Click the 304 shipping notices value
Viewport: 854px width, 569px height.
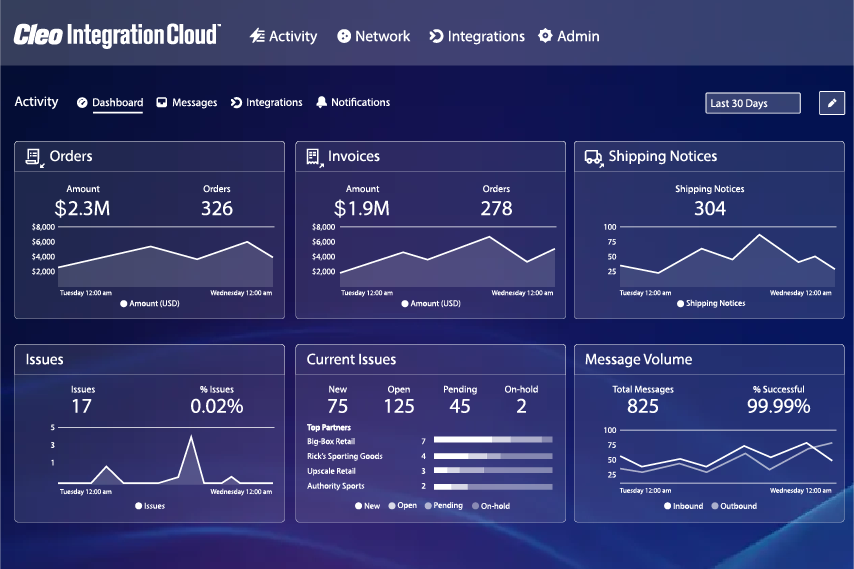tap(710, 208)
